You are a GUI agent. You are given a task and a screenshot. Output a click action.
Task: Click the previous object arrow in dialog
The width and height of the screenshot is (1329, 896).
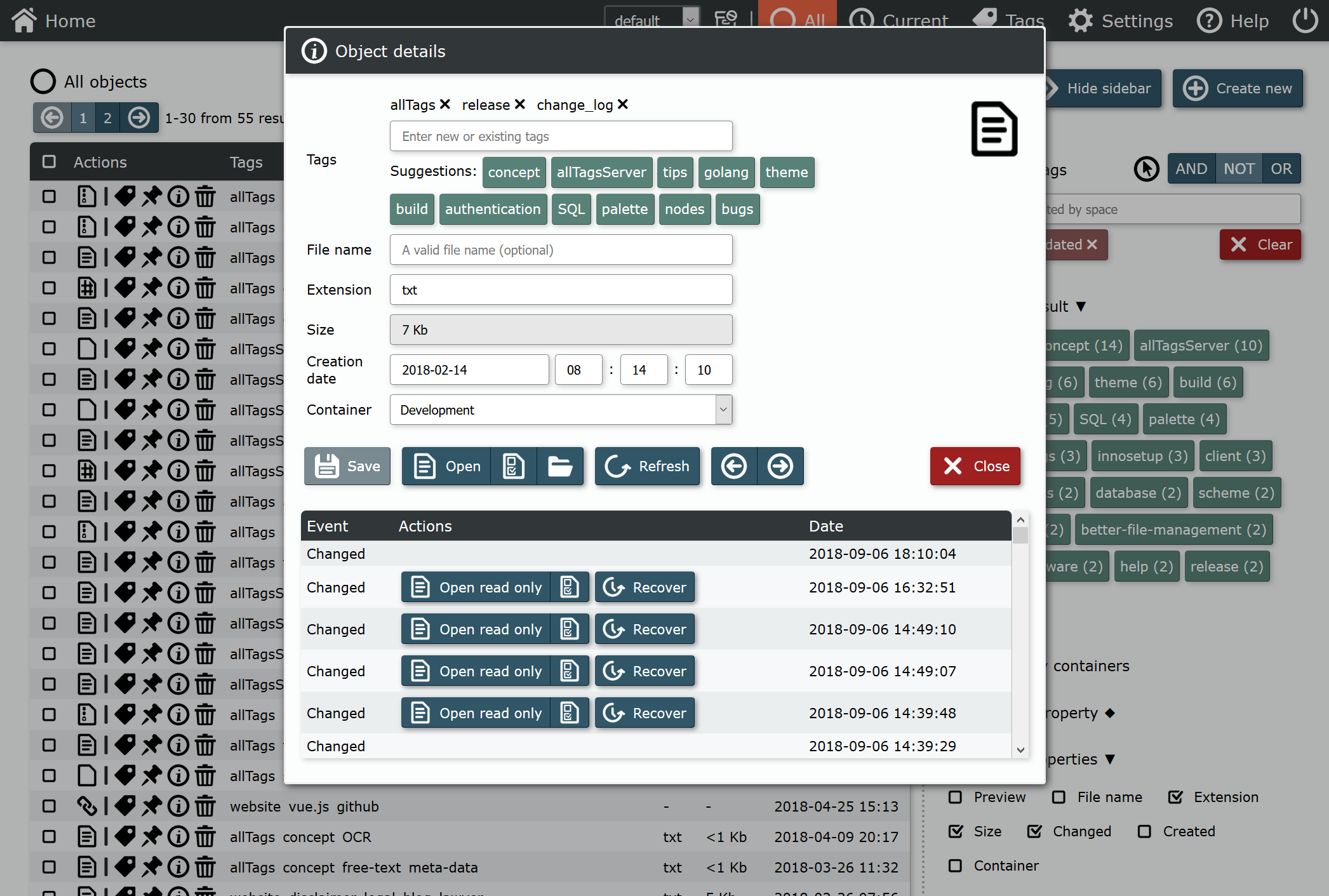734,466
